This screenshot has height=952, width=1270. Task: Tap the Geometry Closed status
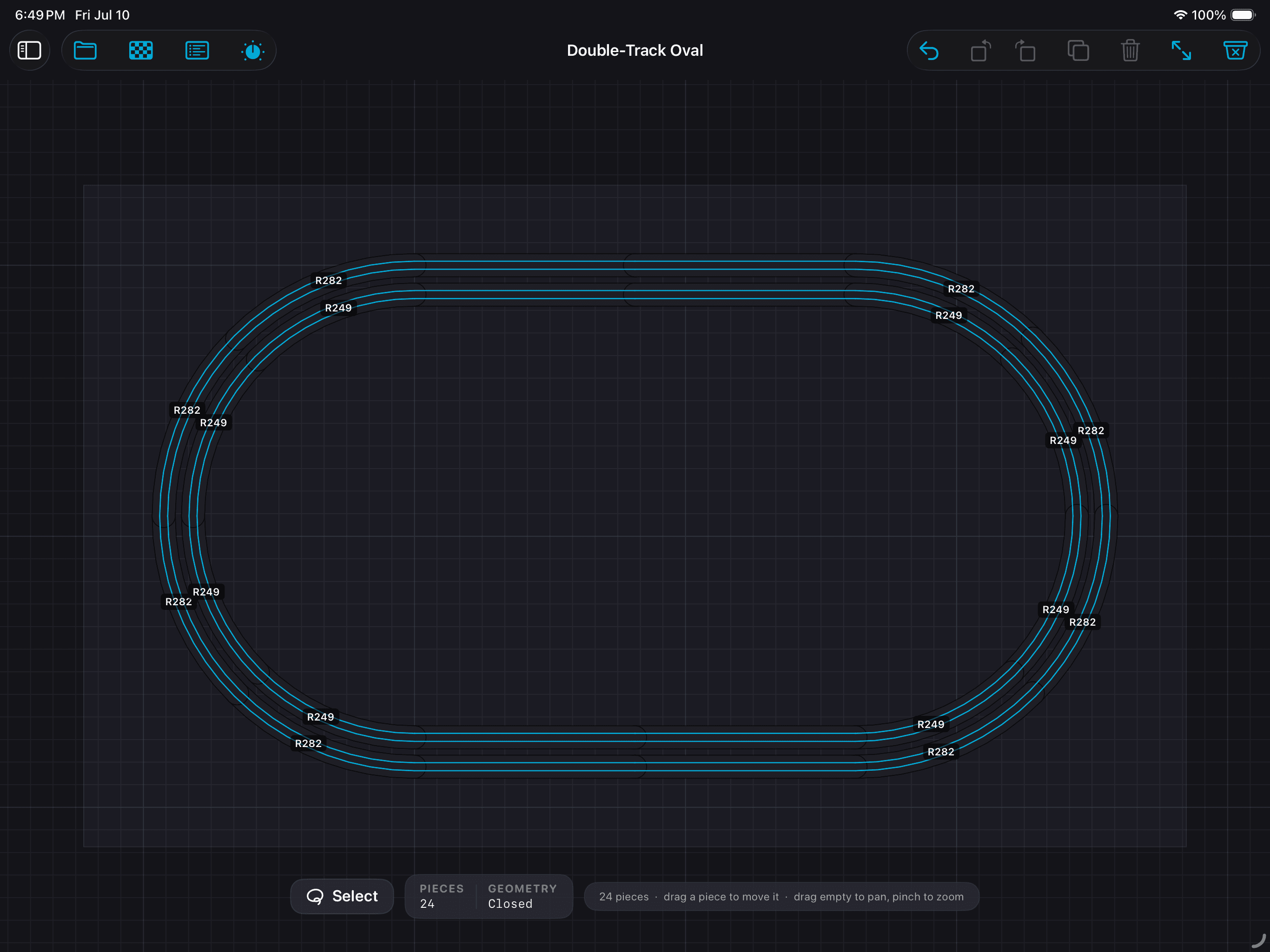(522, 896)
